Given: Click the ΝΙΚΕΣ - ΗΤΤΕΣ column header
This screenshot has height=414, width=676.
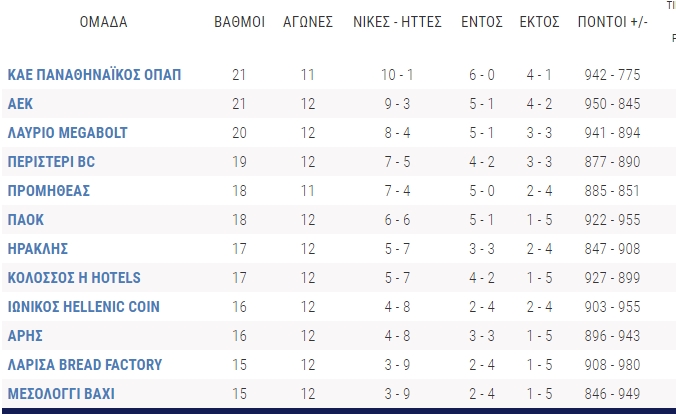Looking at the screenshot, I should 397,22.
